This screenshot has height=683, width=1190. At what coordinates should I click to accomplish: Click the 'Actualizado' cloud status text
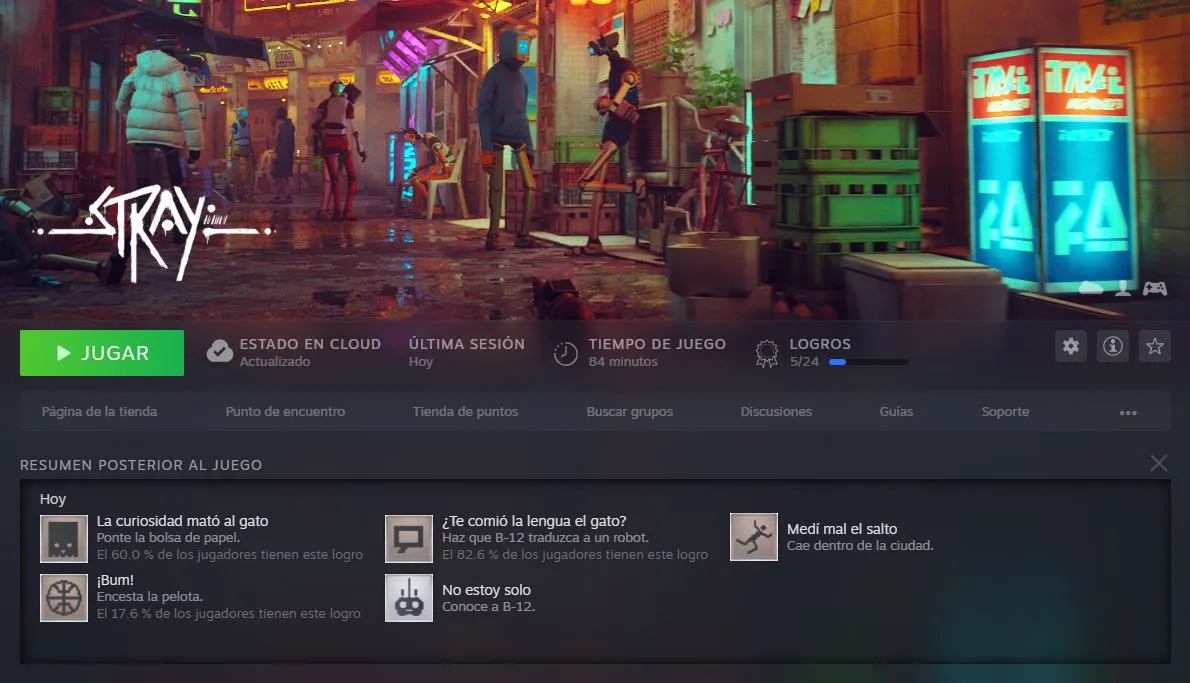(x=275, y=362)
